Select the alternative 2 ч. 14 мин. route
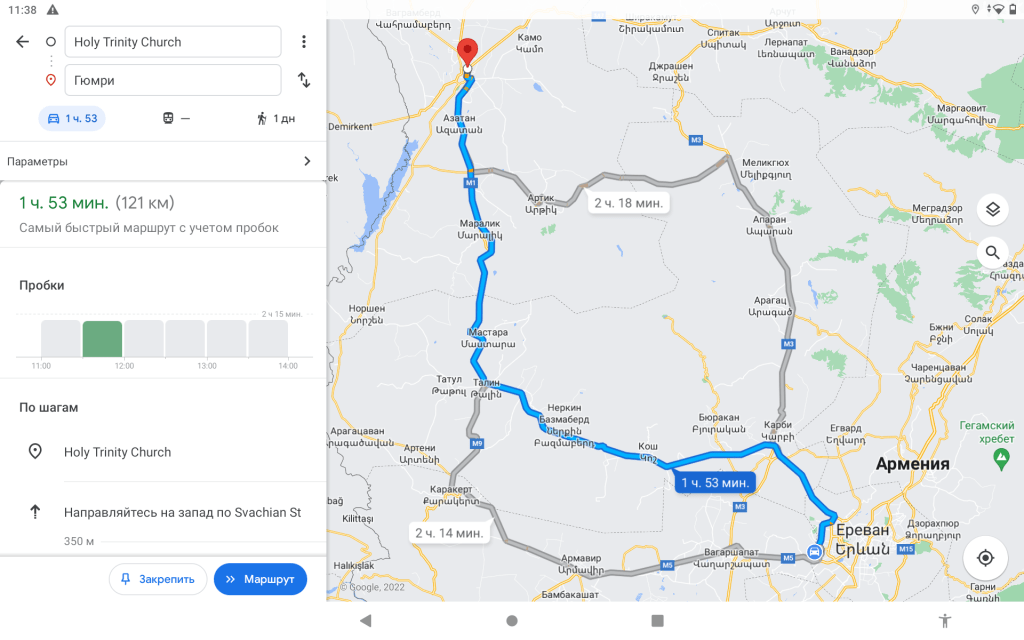The width and height of the screenshot is (1024, 640). coord(449,533)
